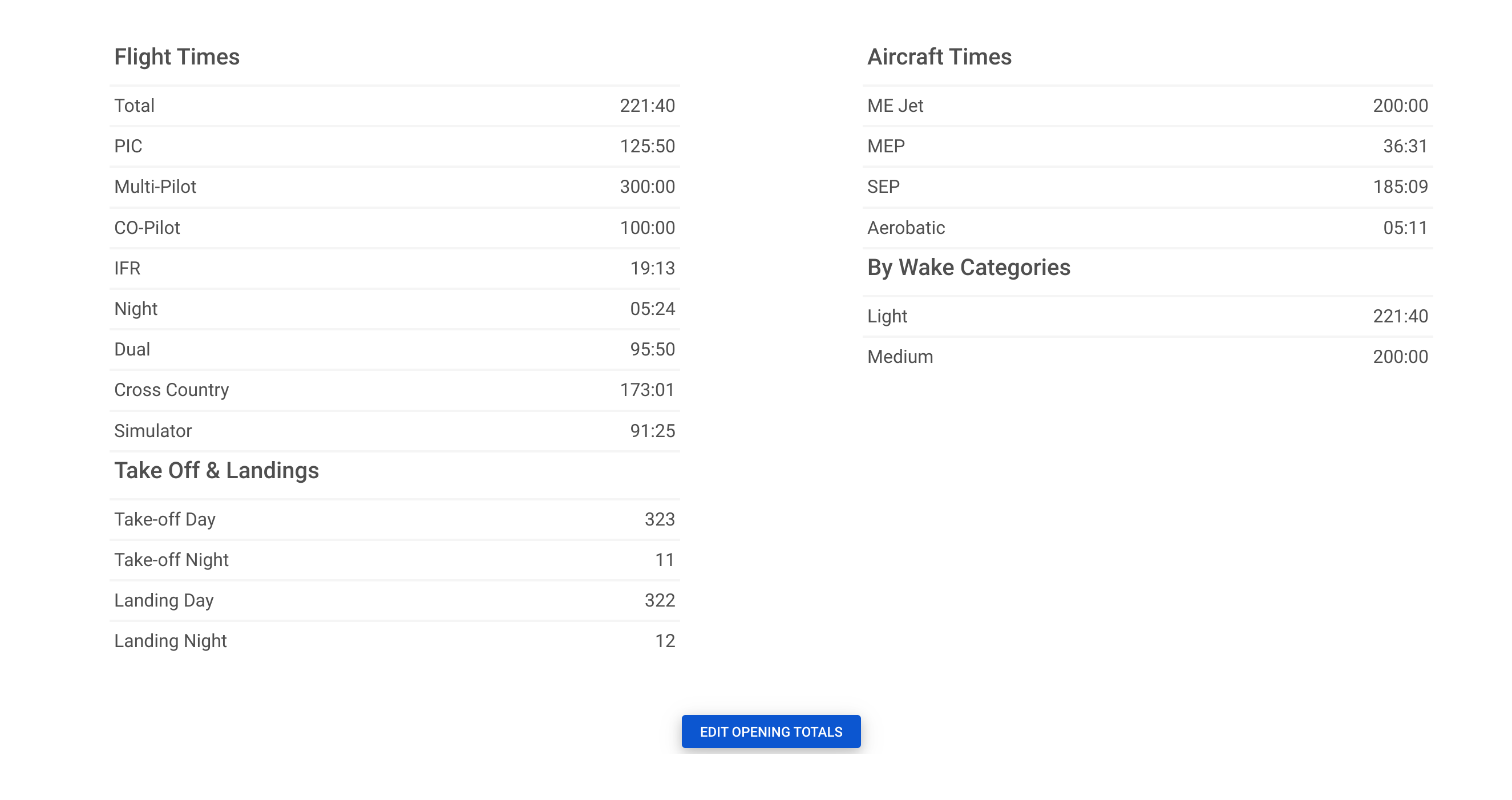The height and width of the screenshot is (800, 1512).
Task: Click the By Wake Categories heading
Action: (x=968, y=268)
